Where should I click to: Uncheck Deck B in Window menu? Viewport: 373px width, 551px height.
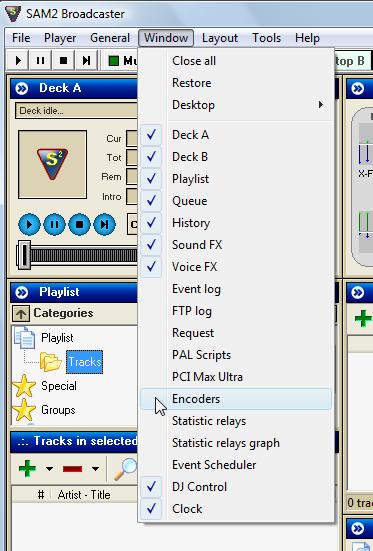236,157
